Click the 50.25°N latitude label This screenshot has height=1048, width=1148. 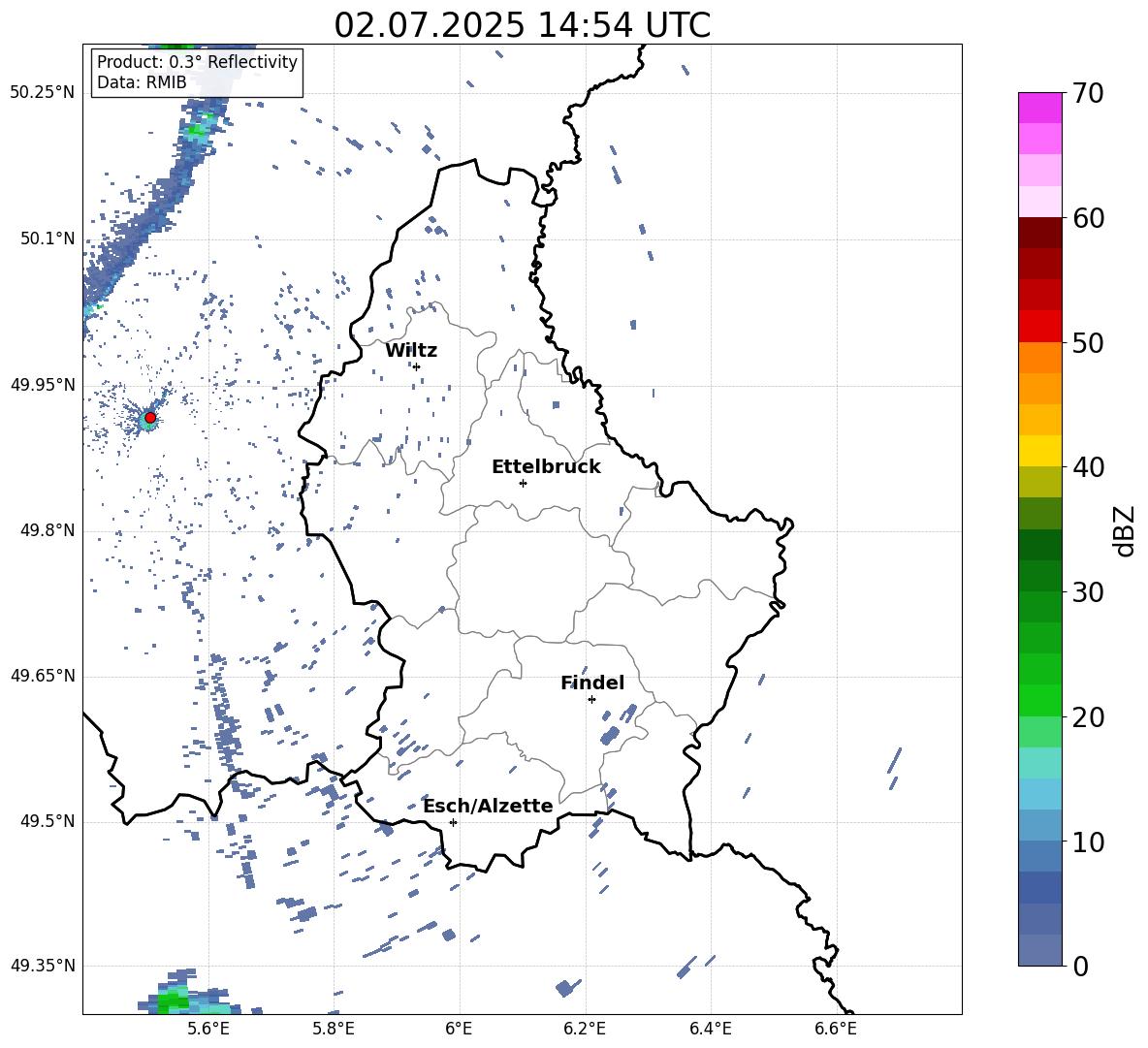point(43,93)
